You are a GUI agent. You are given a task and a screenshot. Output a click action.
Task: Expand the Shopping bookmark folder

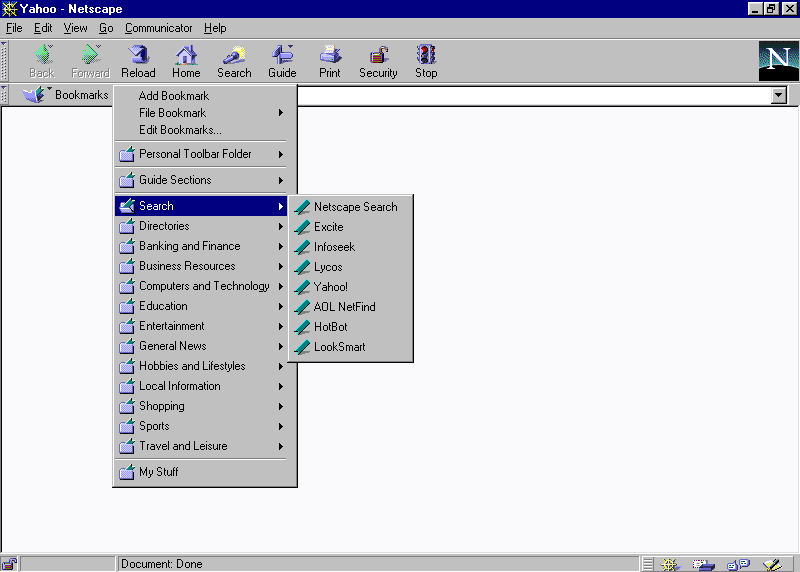coord(201,406)
